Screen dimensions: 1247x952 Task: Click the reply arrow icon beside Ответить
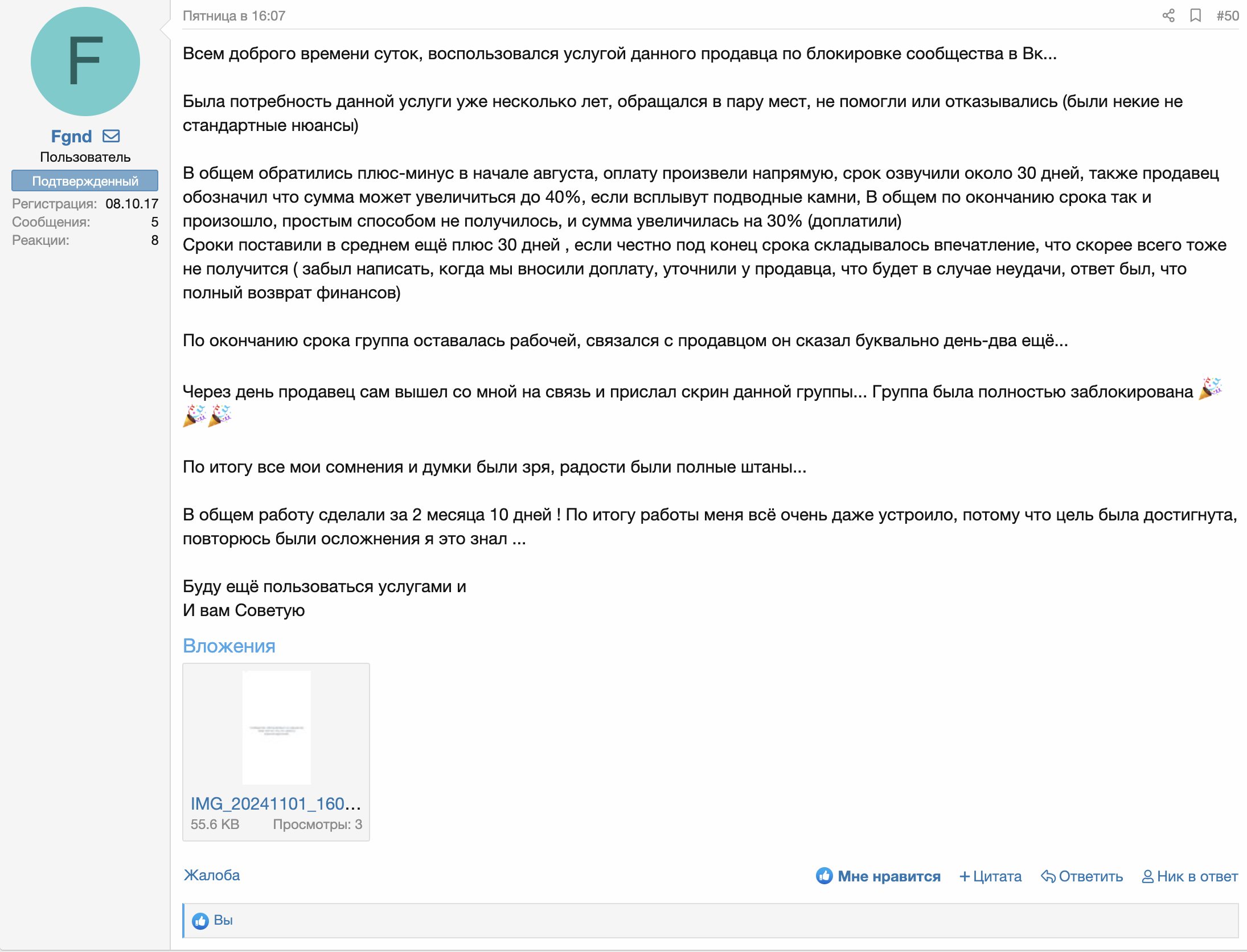1048,876
